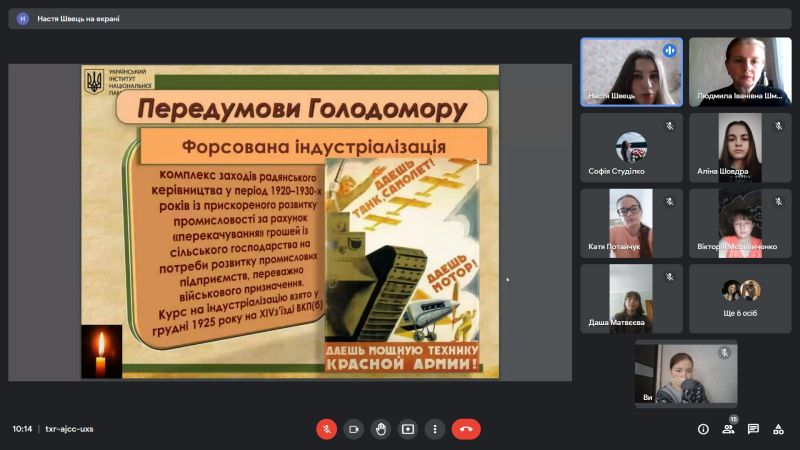Click the presenter avatar 'H' in the banner
The image size is (800, 450).
coord(22,18)
